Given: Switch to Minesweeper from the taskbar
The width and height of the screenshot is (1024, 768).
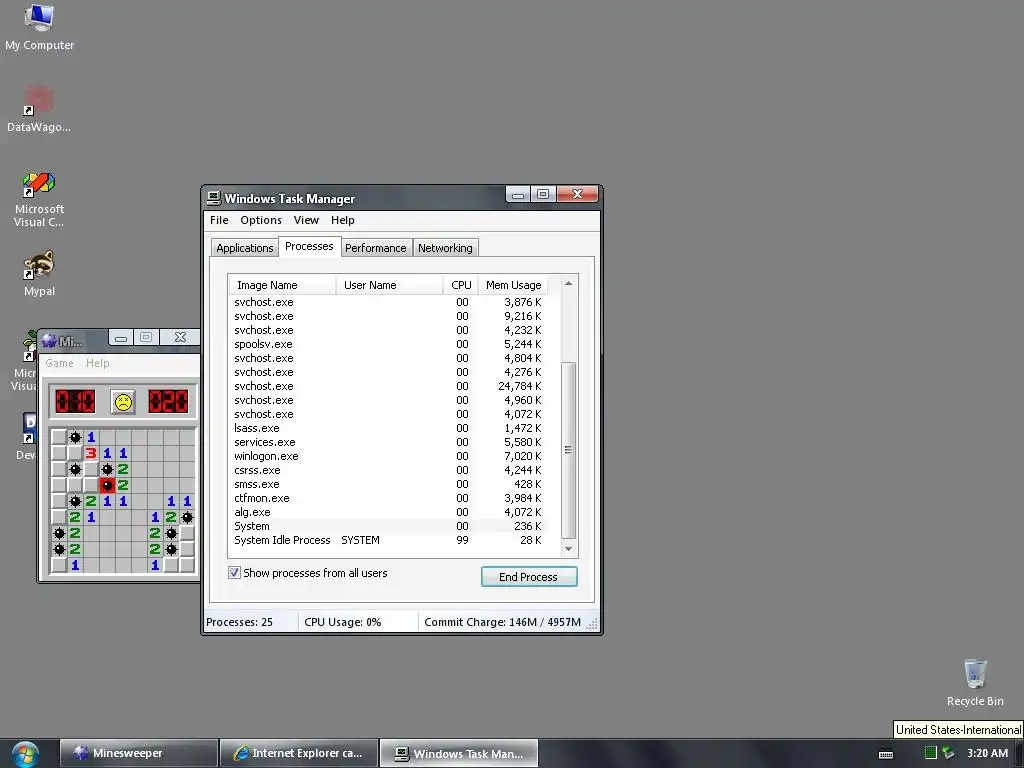Looking at the screenshot, I should (138, 754).
